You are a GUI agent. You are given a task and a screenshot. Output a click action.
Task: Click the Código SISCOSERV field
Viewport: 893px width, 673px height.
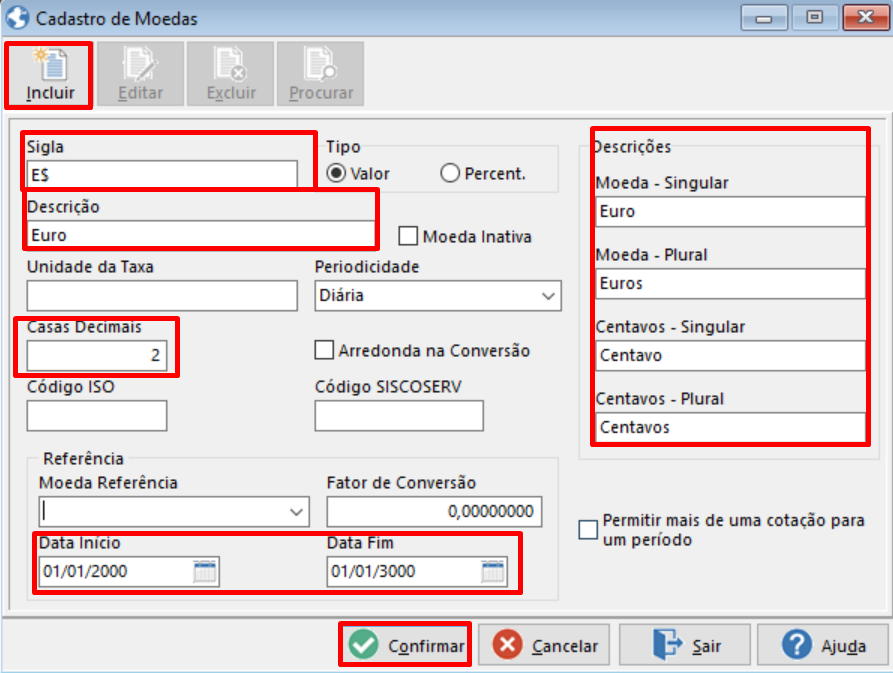tap(399, 416)
